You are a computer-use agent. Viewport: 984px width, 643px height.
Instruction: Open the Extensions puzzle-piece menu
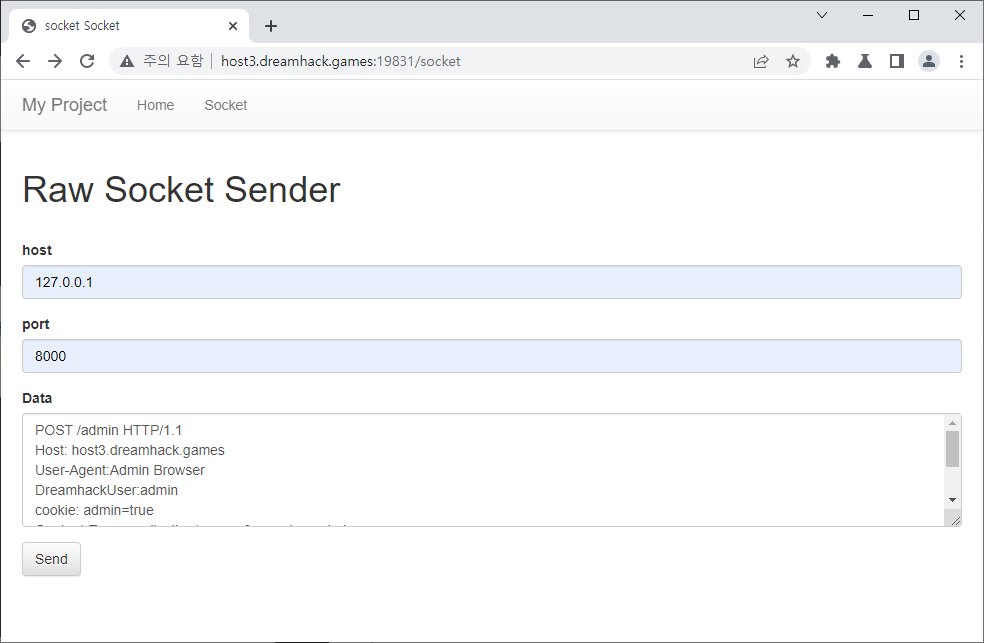click(833, 61)
